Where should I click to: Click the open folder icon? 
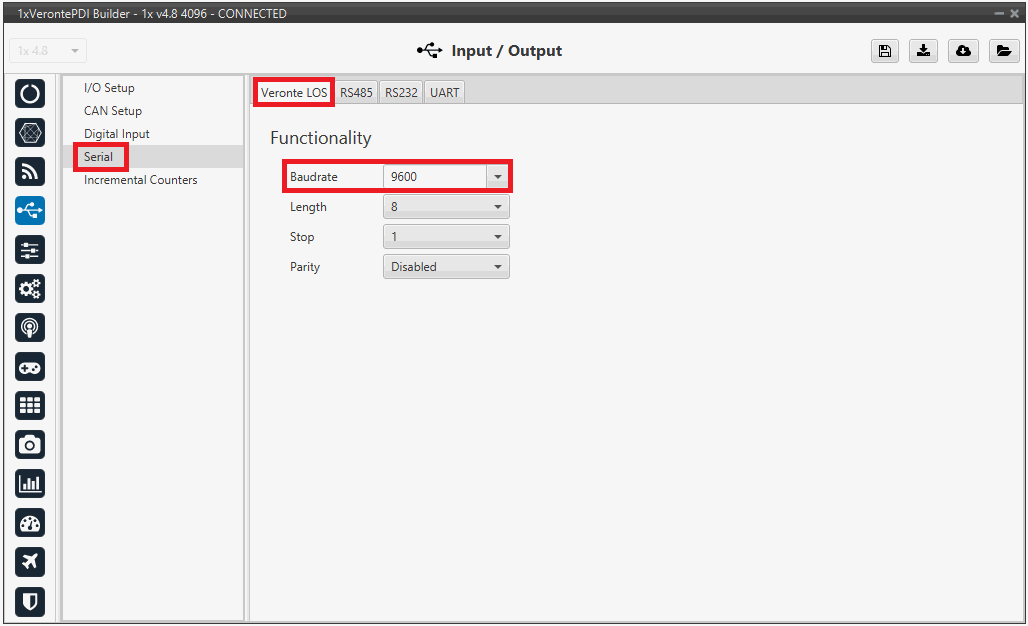click(1002, 51)
